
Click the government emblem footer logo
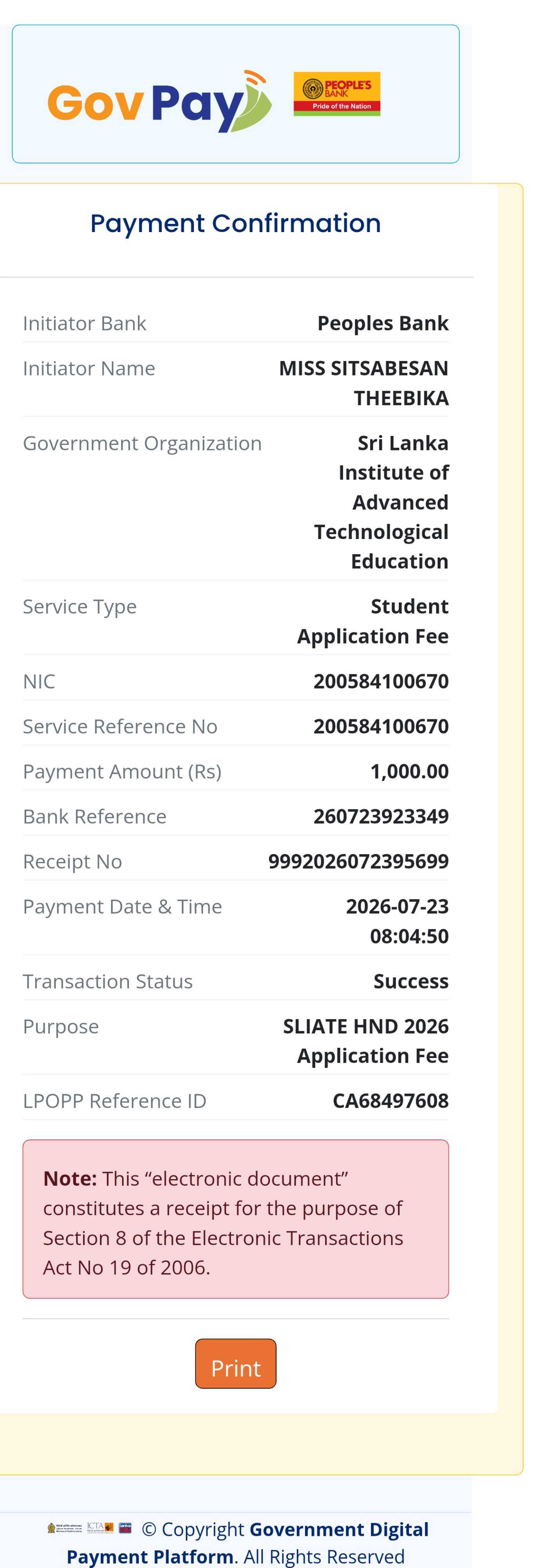point(65,1528)
